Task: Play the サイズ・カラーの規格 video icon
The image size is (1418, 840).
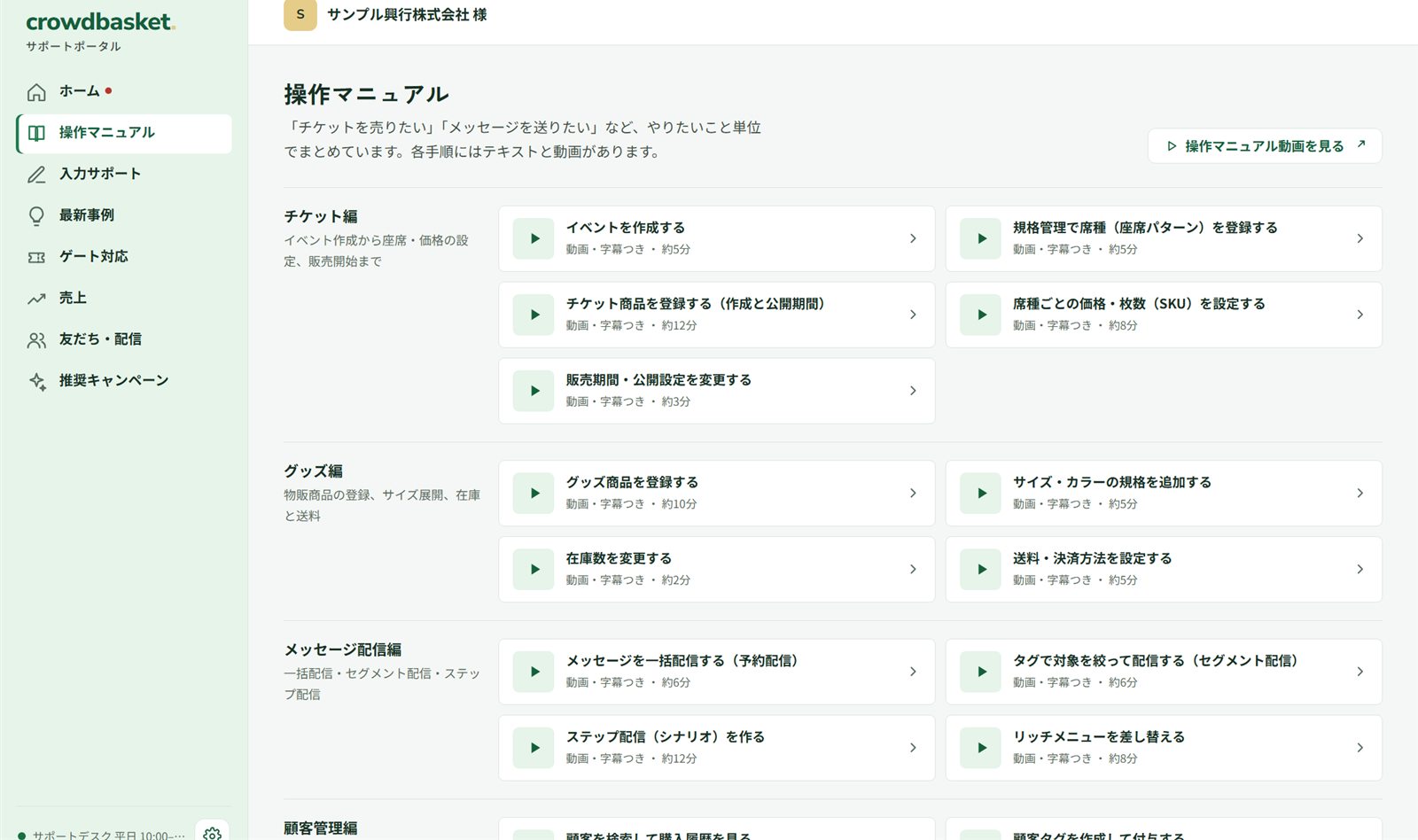Action: coord(981,494)
